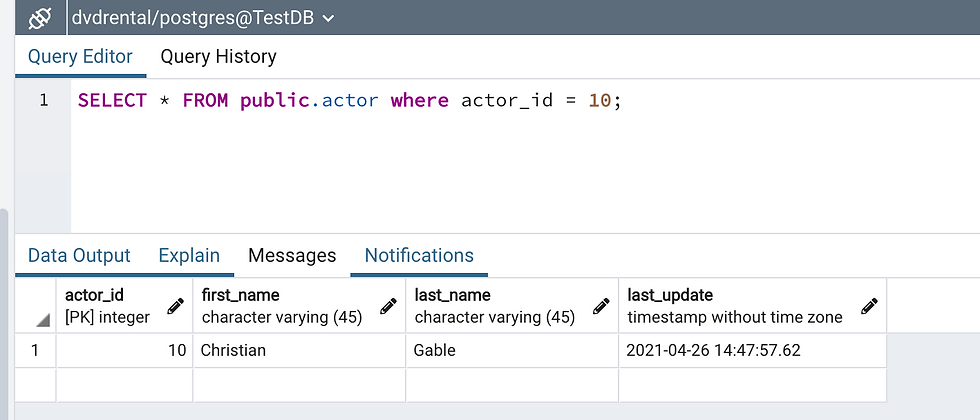Select the actor_id cell with value 10
Image resolution: width=980 pixels, height=420 pixels.
click(124, 351)
